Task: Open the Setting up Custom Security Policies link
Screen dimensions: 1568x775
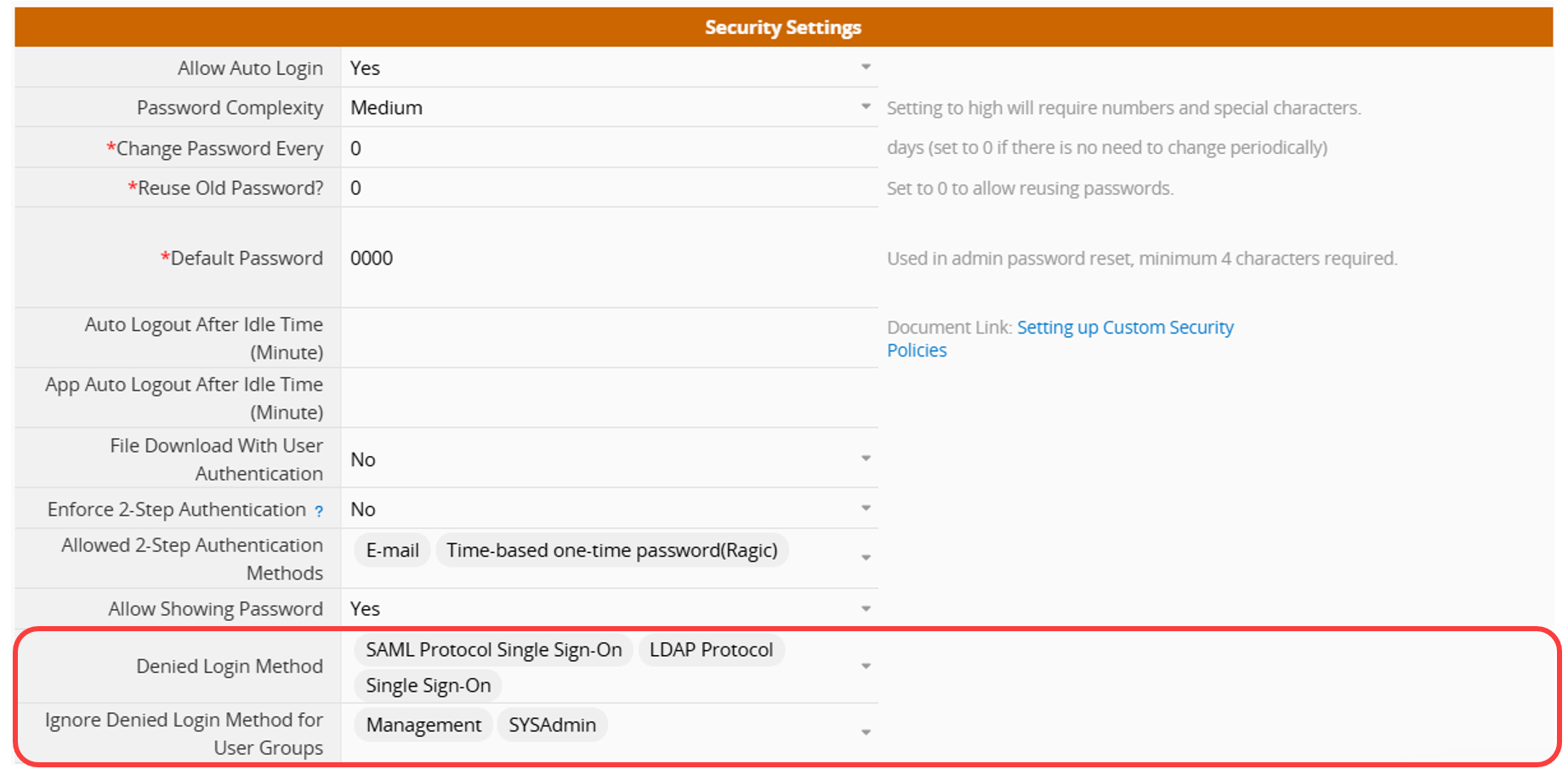Action: click(x=1124, y=328)
